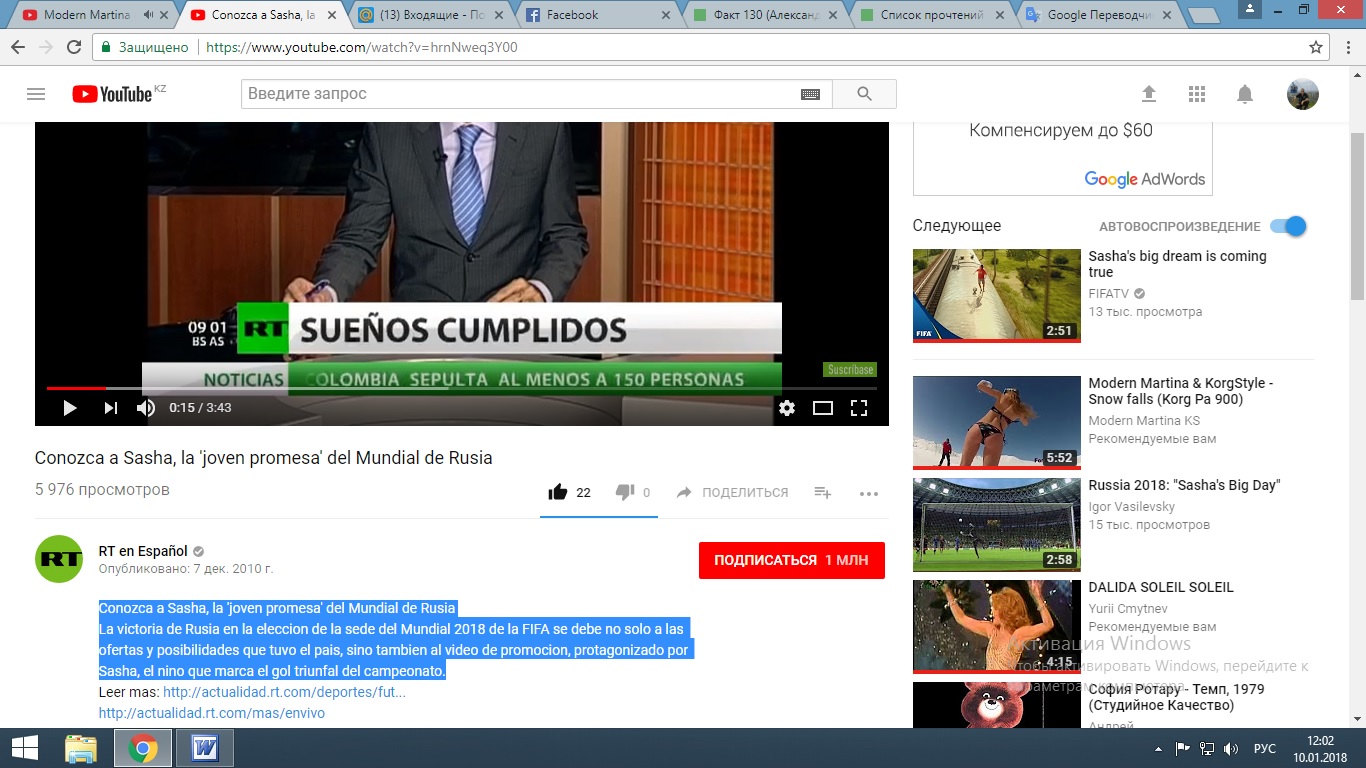1366x768 pixels.
Task: Go back in the browser
Action: click(x=17, y=47)
